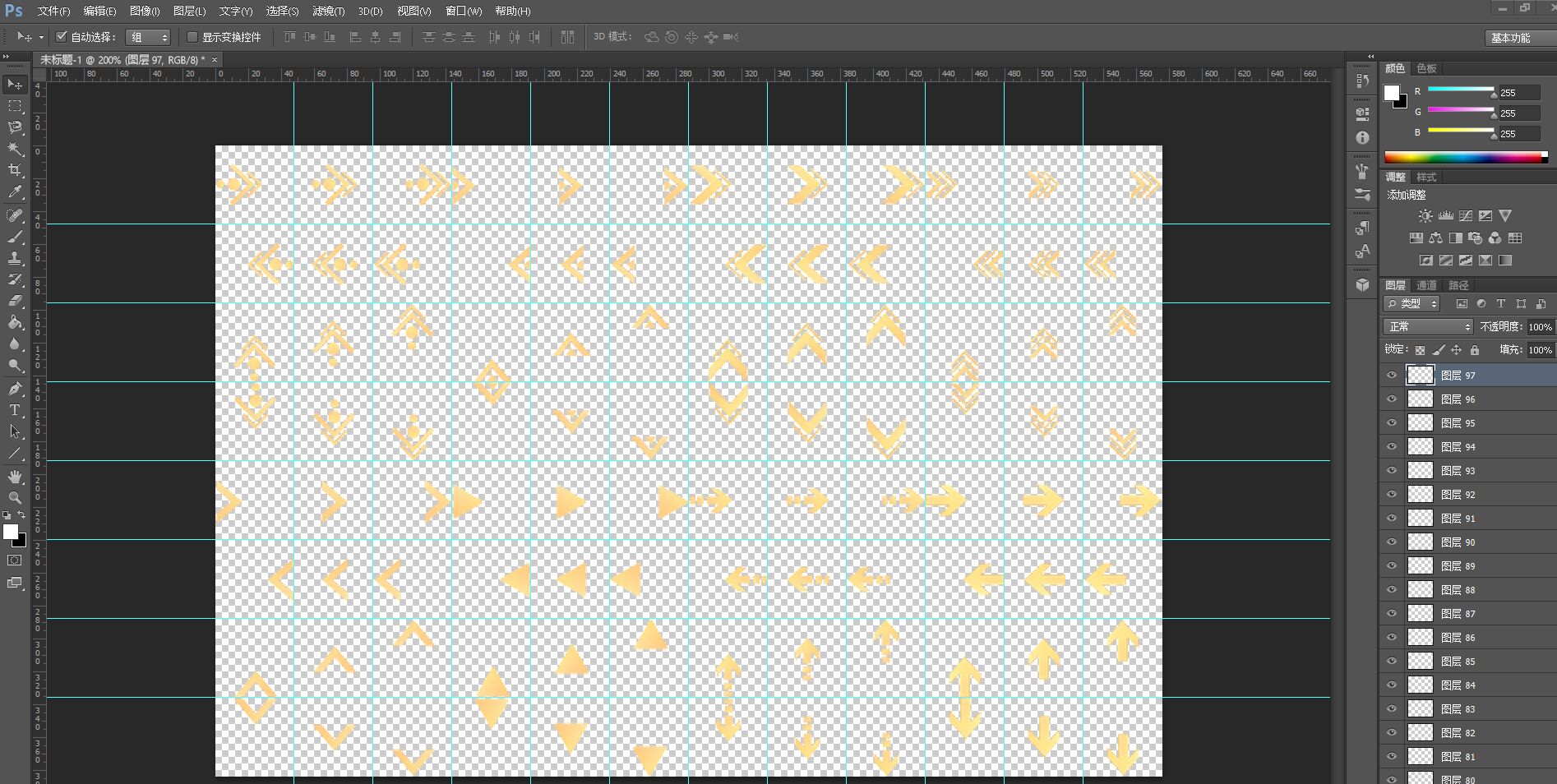Select the Lasso tool
The width and height of the screenshot is (1557, 784).
click(x=15, y=127)
